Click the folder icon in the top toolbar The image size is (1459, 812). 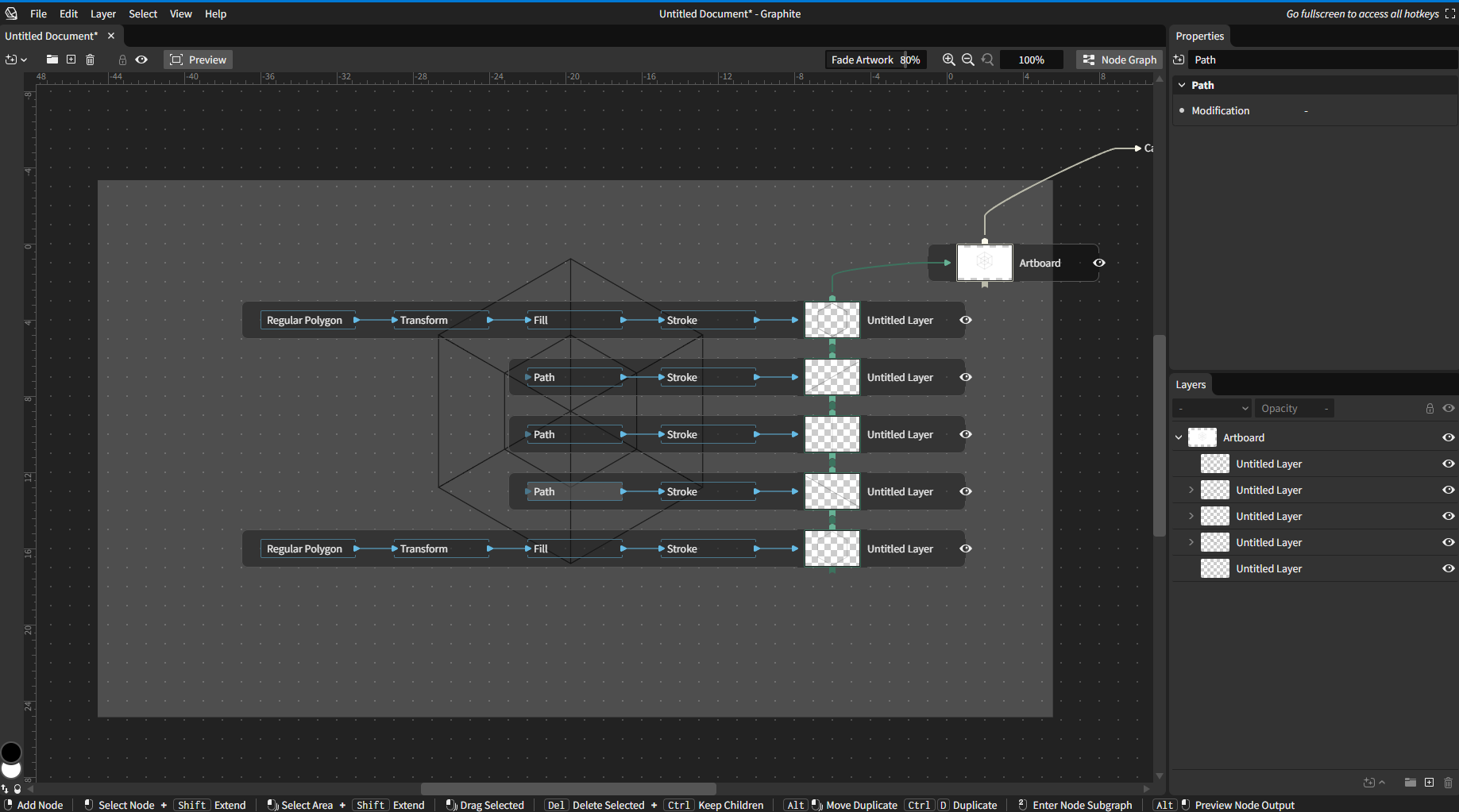pyautogui.click(x=52, y=60)
